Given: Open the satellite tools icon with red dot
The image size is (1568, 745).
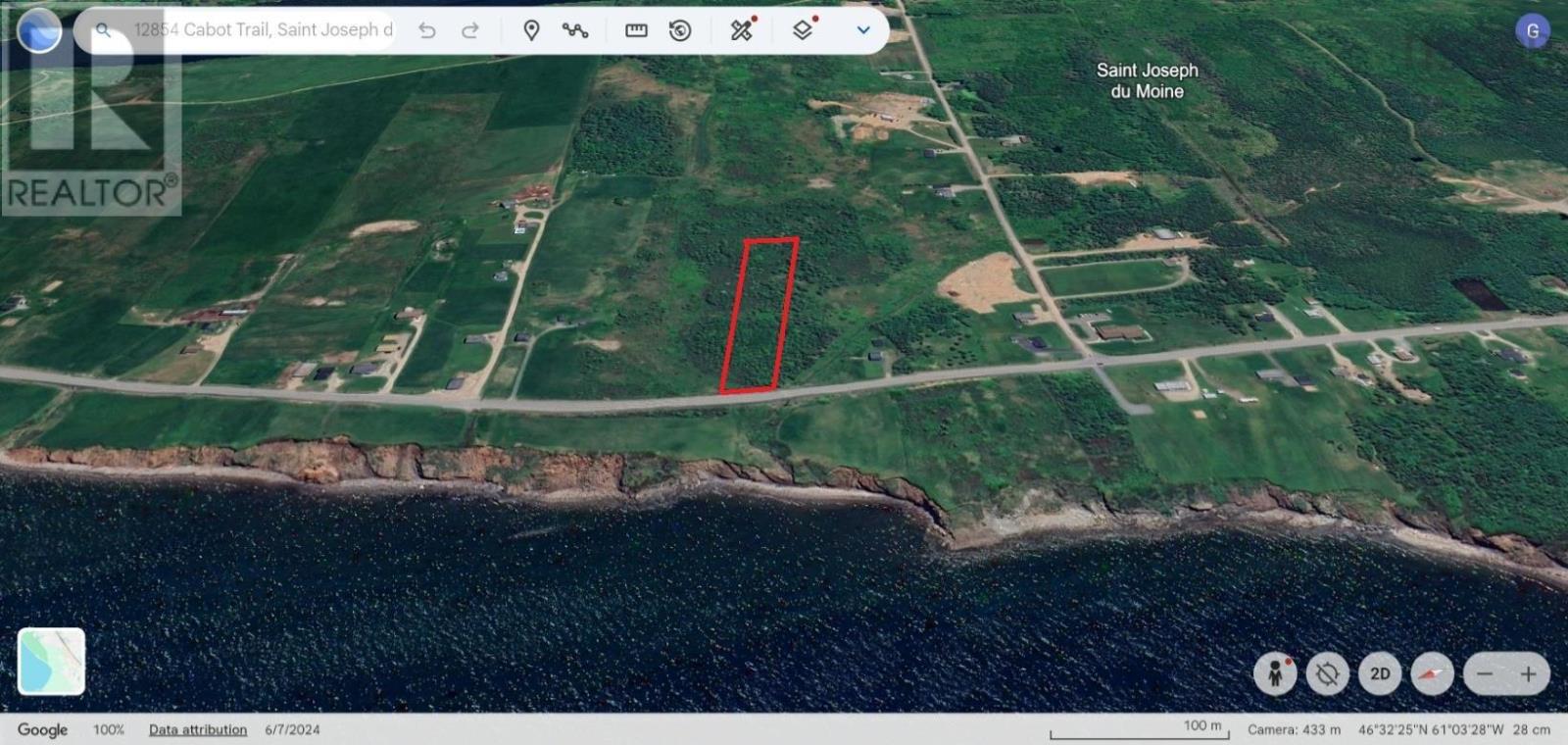Looking at the screenshot, I should tap(742, 30).
